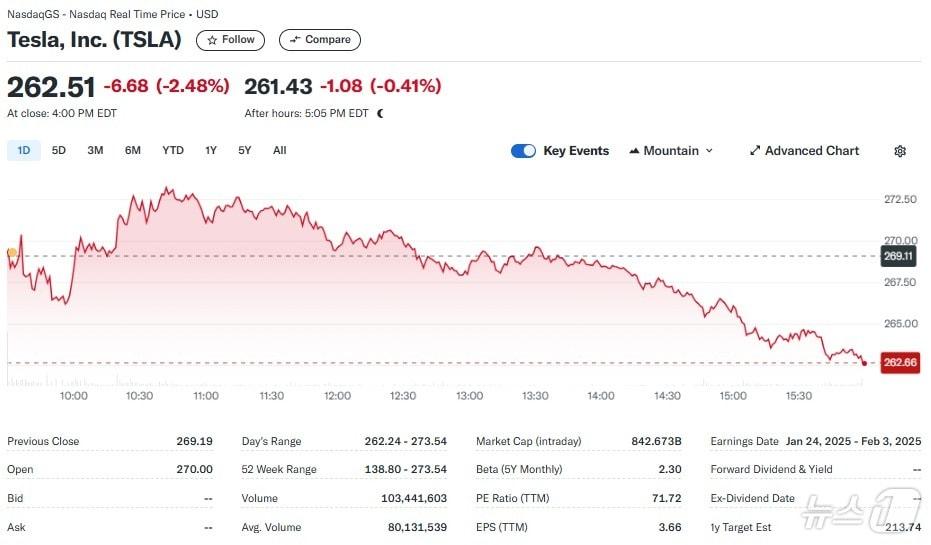Viewport: 931px width, 545px height.
Task: Switch to 1Y chart range
Action: (211, 151)
